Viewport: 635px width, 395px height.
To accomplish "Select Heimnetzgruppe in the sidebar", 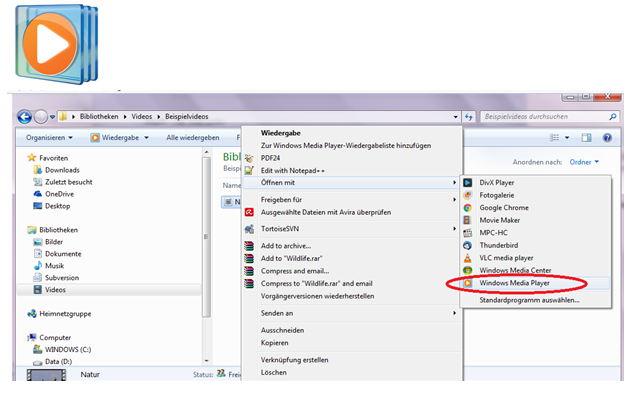I will click(65, 314).
